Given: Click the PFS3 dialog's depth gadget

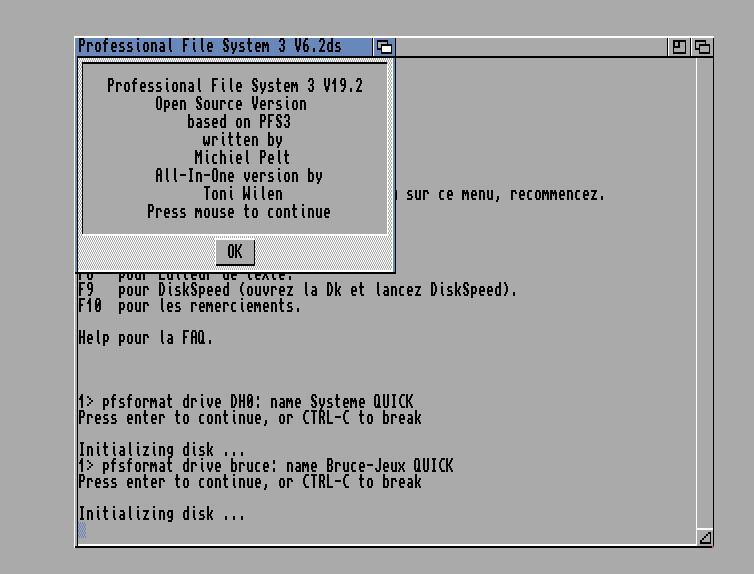Looking at the screenshot, I should pyautogui.click(x=385, y=47).
